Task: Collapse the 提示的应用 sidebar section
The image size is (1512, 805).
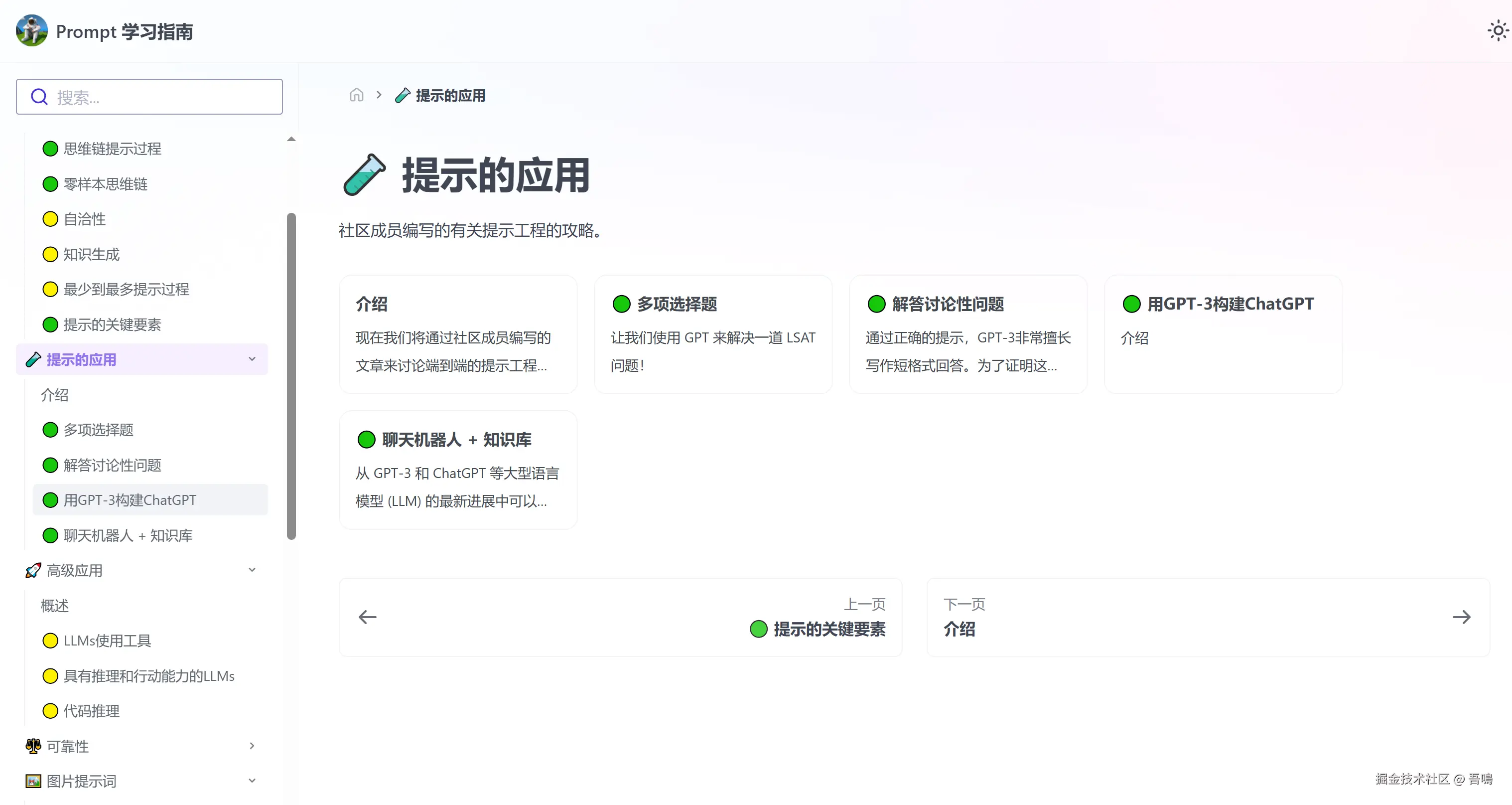Action: (x=252, y=359)
